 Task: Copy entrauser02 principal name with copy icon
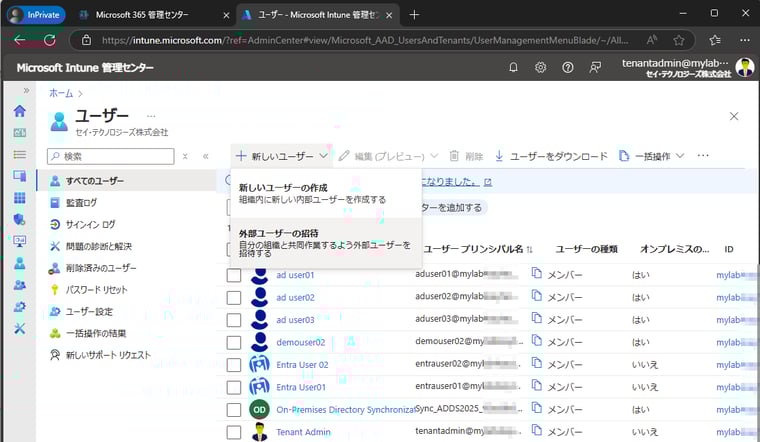coord(536,363)
